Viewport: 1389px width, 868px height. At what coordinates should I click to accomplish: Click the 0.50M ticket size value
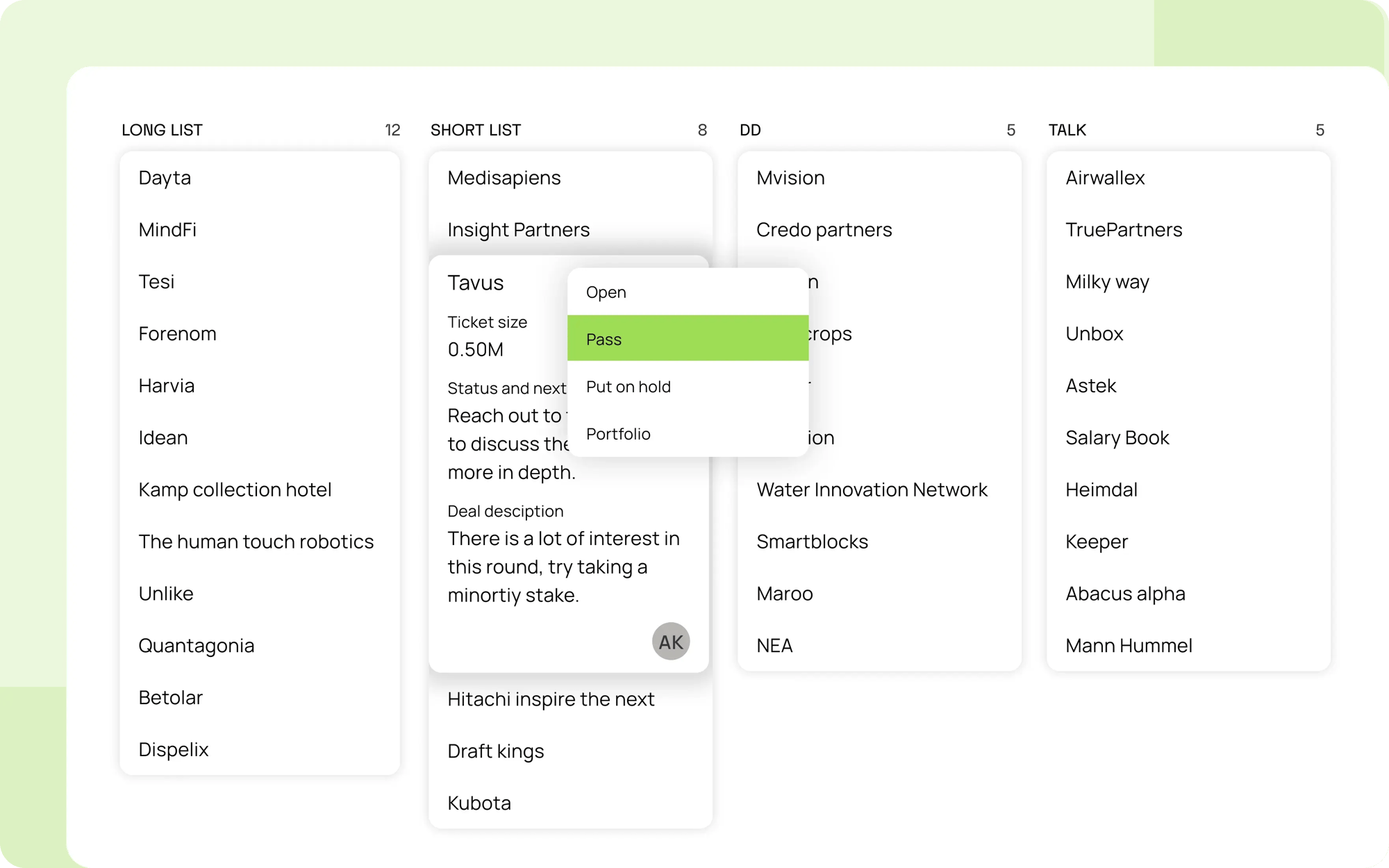(475, 349)
